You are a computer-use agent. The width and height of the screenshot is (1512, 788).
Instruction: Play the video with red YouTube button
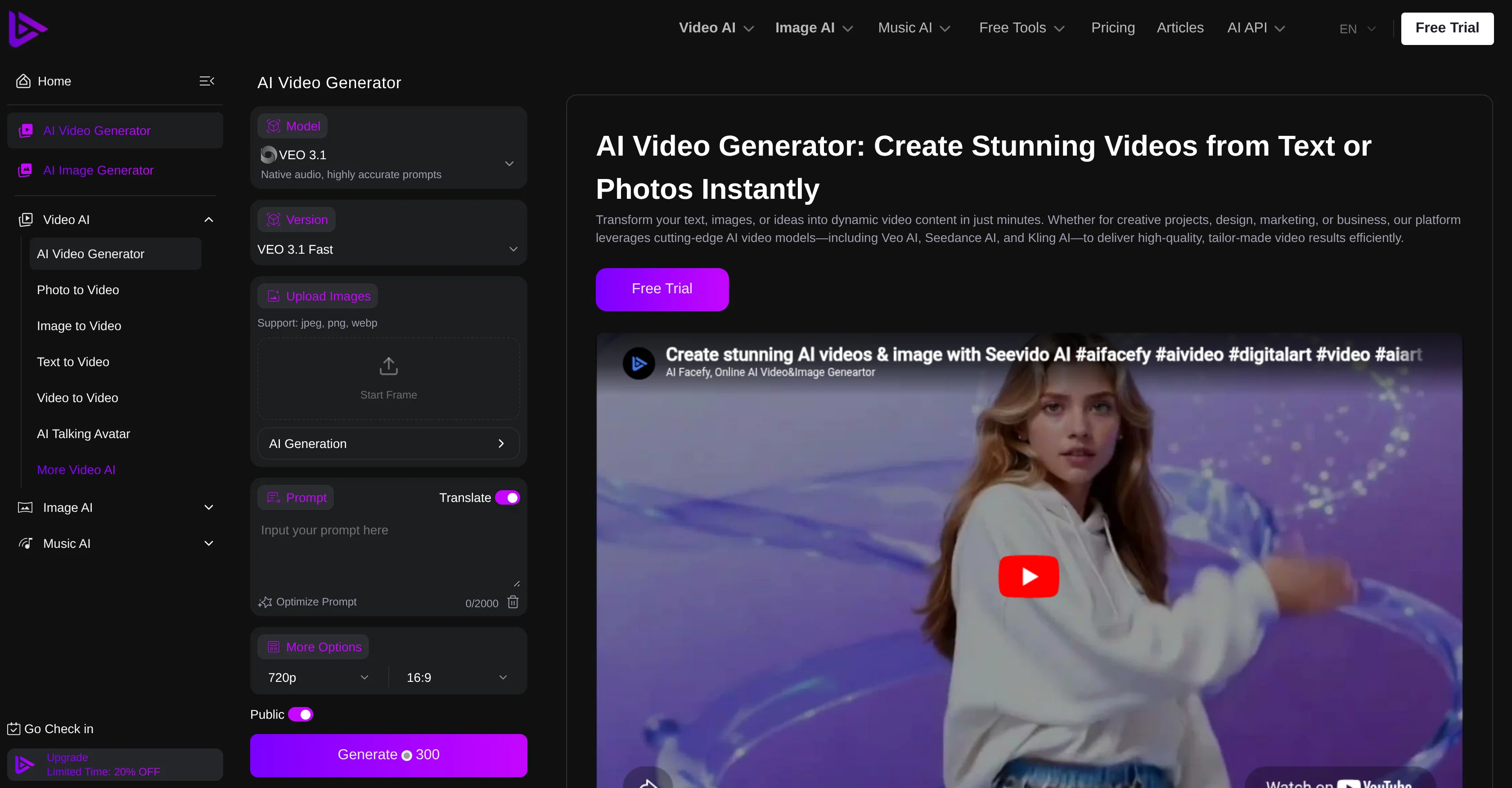coord(1029,576)
